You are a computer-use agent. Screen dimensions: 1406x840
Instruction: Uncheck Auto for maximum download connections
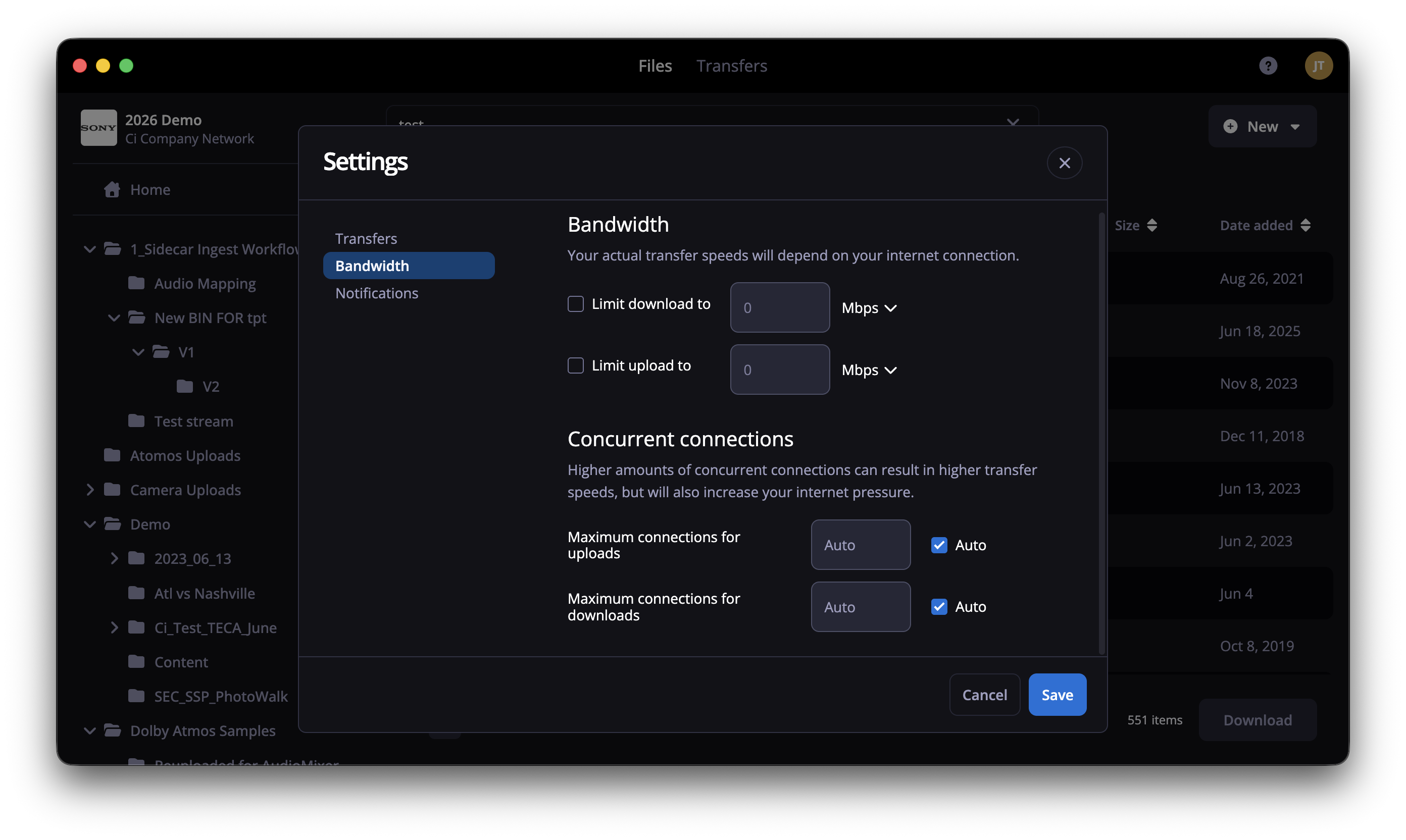click(939, 607)
